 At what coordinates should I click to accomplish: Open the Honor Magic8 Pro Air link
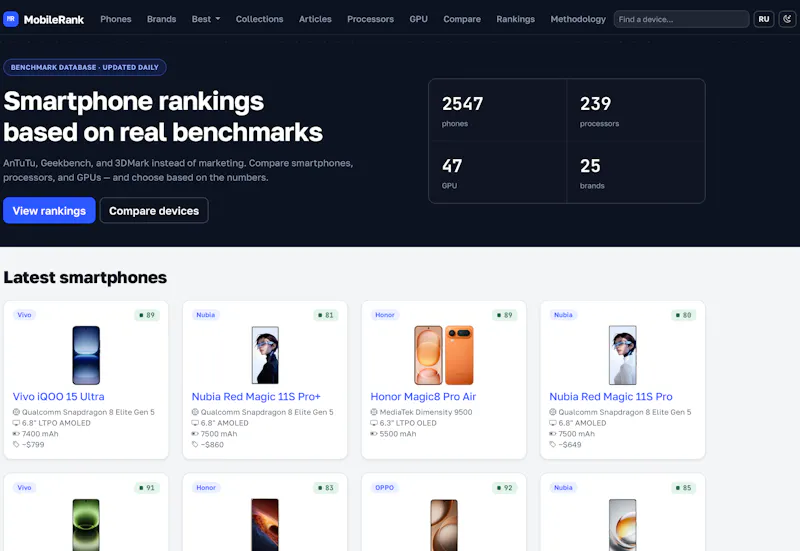coord(423,396)
